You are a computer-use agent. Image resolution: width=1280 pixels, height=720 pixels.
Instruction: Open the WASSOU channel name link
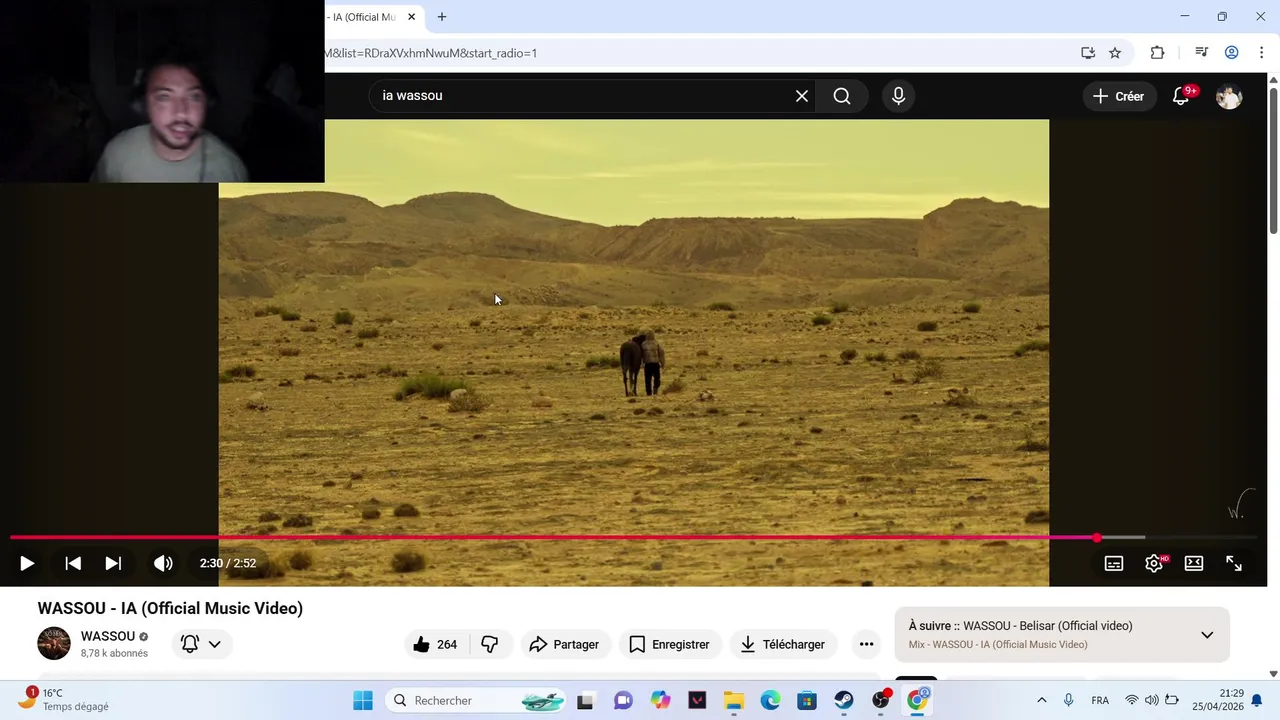108,637
